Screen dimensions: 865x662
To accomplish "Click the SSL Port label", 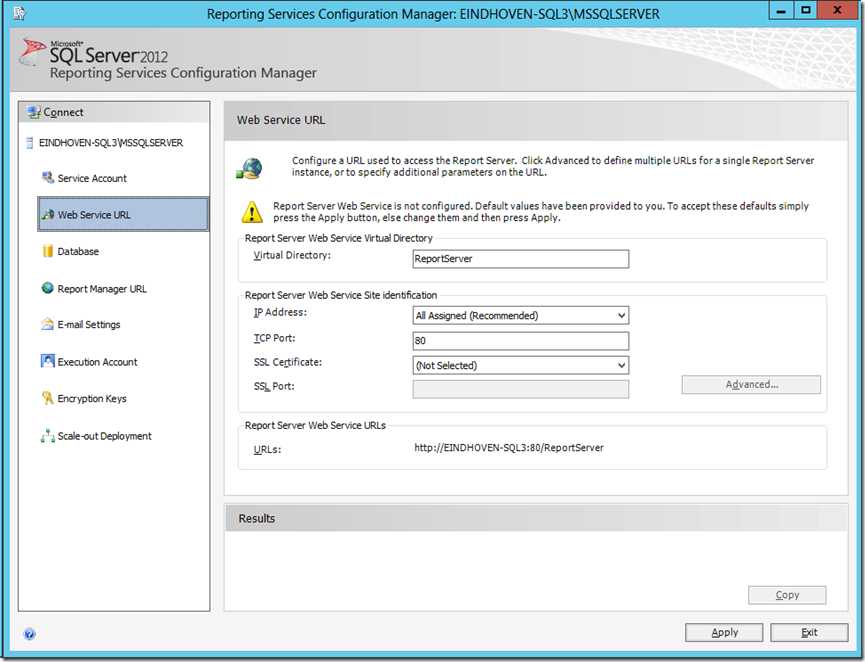I will point(274,386).
